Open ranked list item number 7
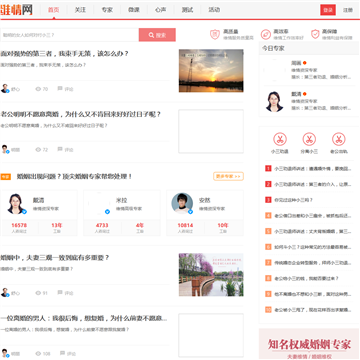Image resolution: width=360 pixels, height=360 pixels. click(309, 262)
